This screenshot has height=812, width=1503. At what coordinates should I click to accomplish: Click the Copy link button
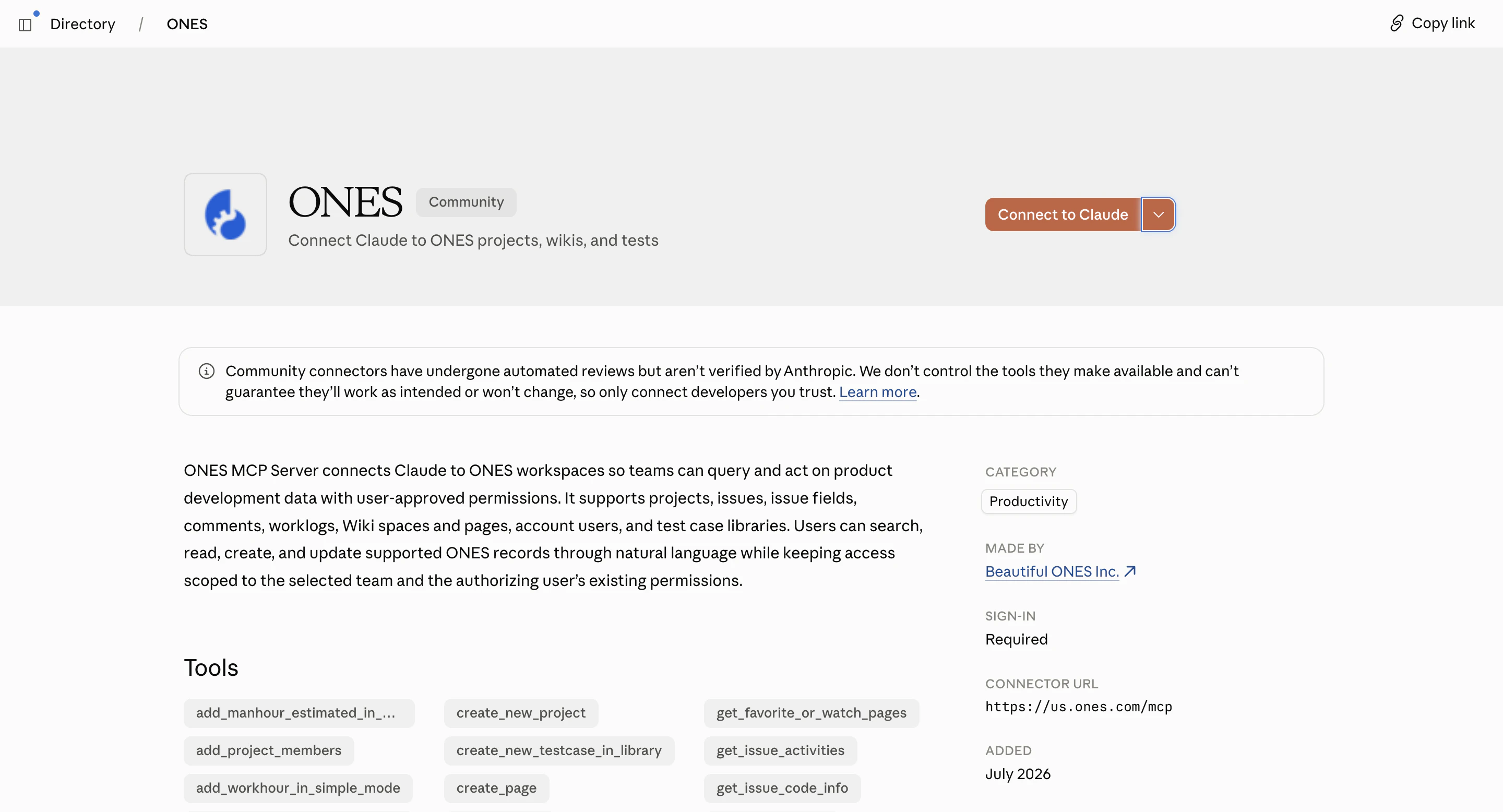(1433, 23)
